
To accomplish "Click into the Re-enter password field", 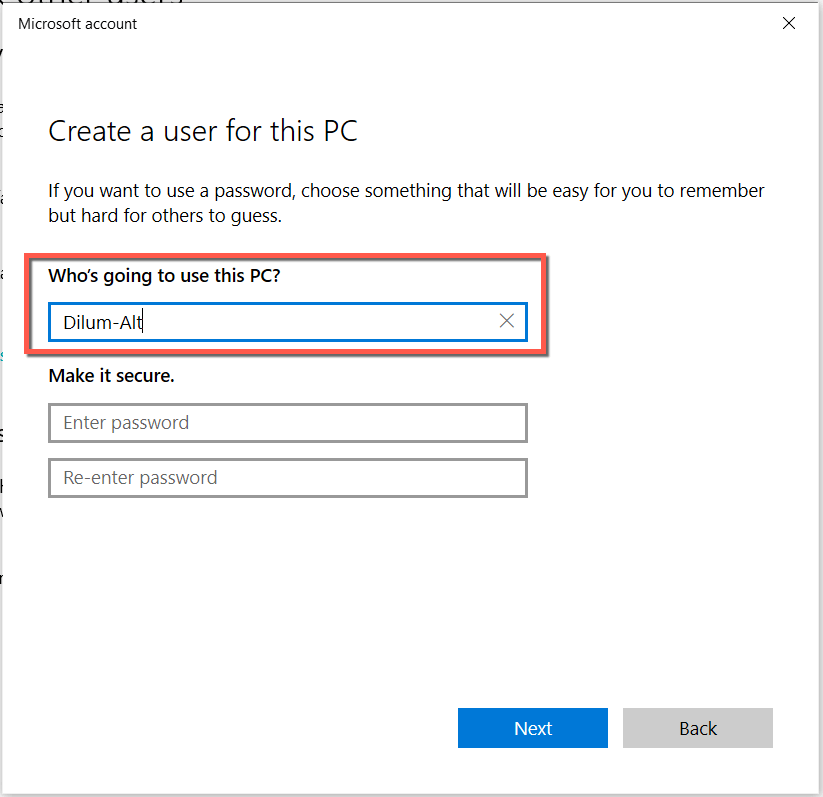I will click(287, 478).
